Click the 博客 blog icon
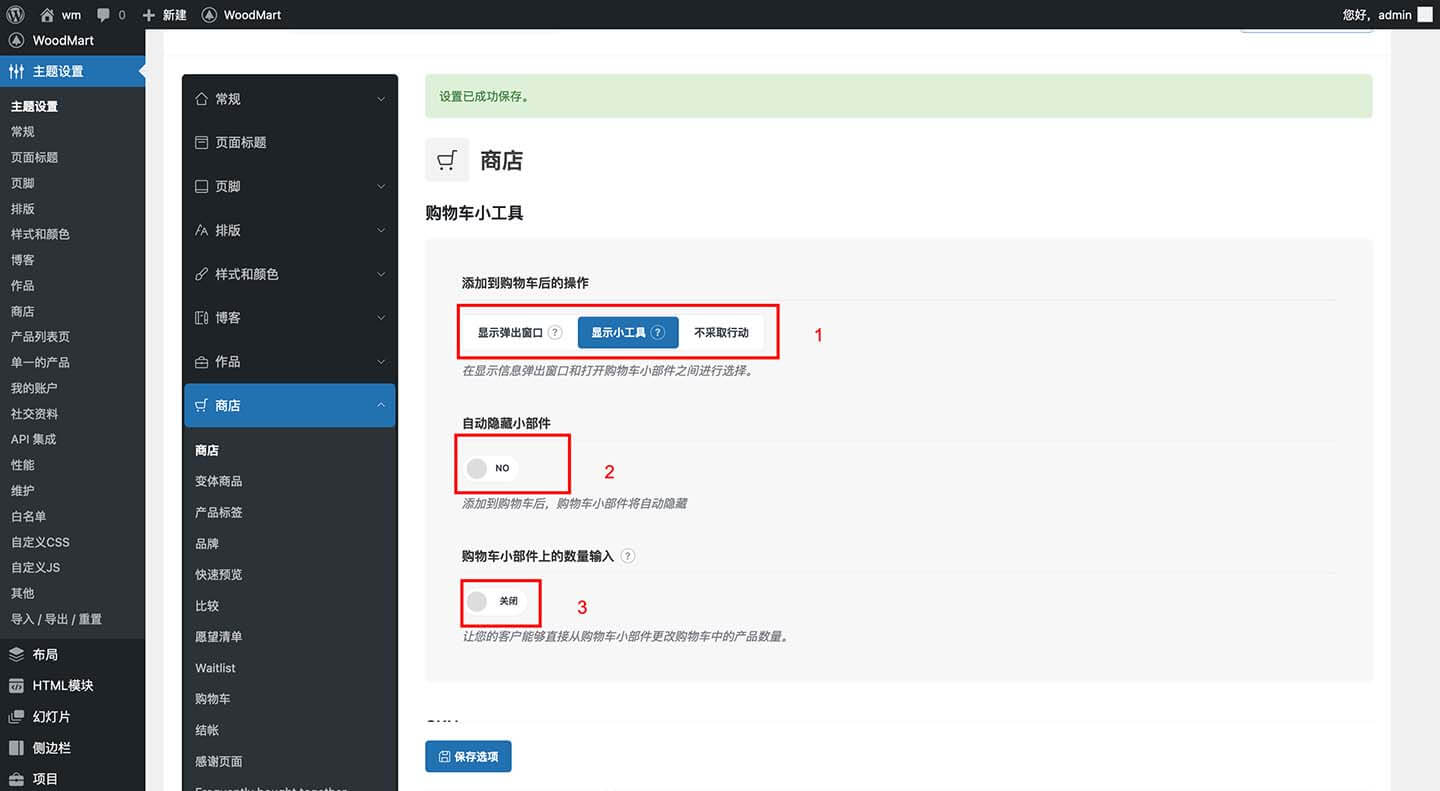Screen dimensions: 1440x791 point(201,317)
